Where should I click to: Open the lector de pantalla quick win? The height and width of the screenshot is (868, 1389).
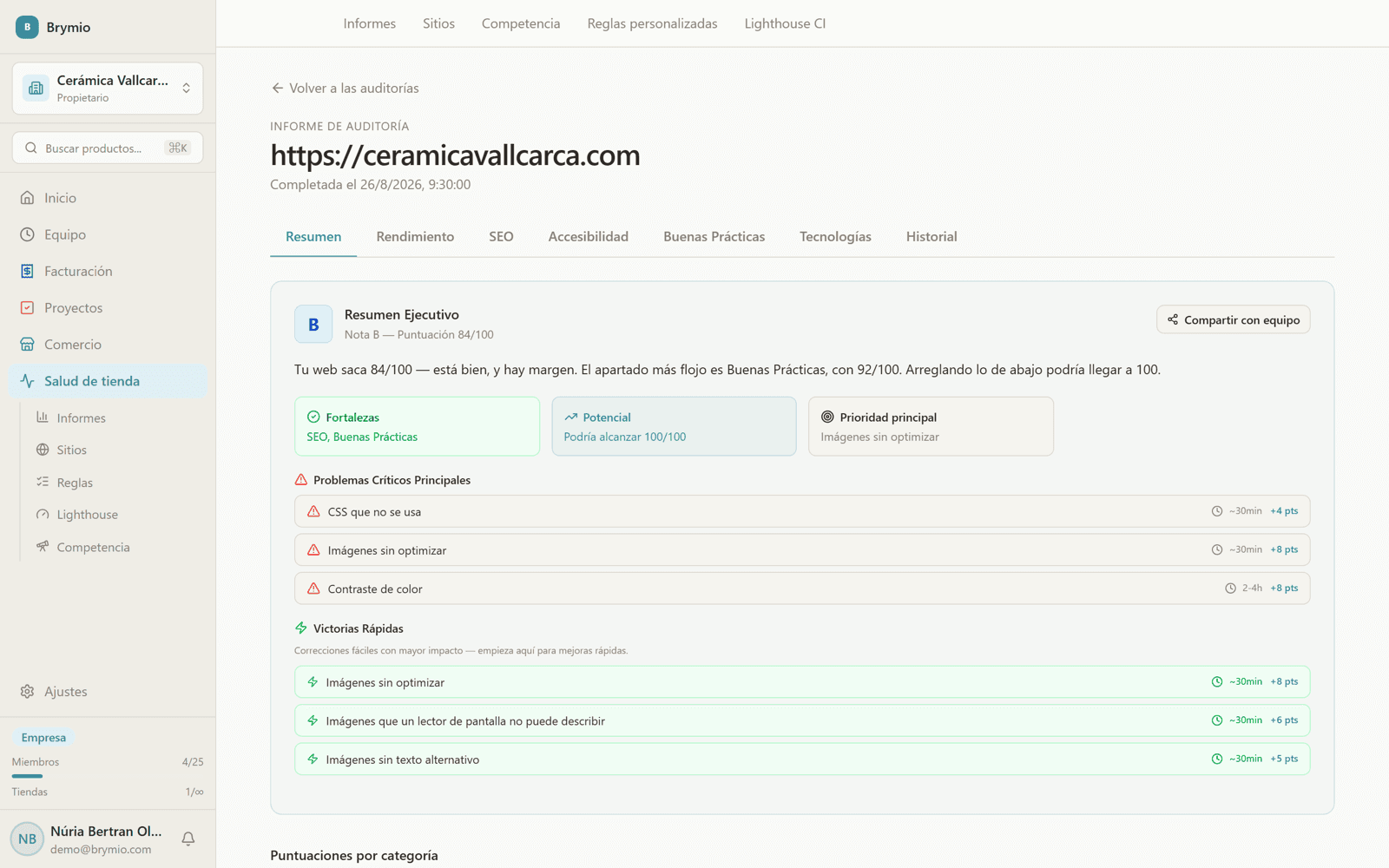click(x=802, y=720)
